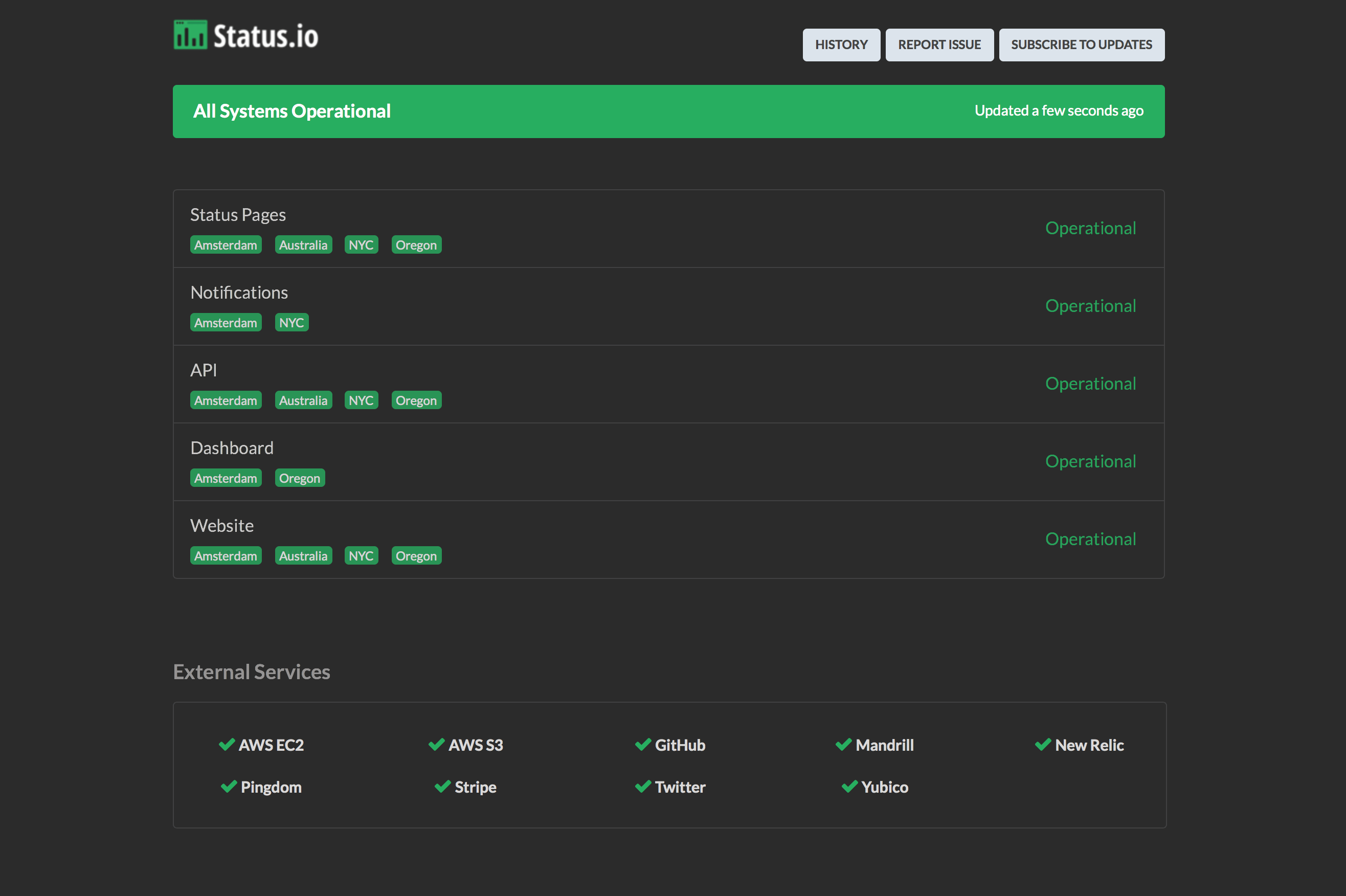Viewport: 1346px width, 896px height.
Task: Click the Amsterdam badge under Status Pages
Action: tap(226, 244)
